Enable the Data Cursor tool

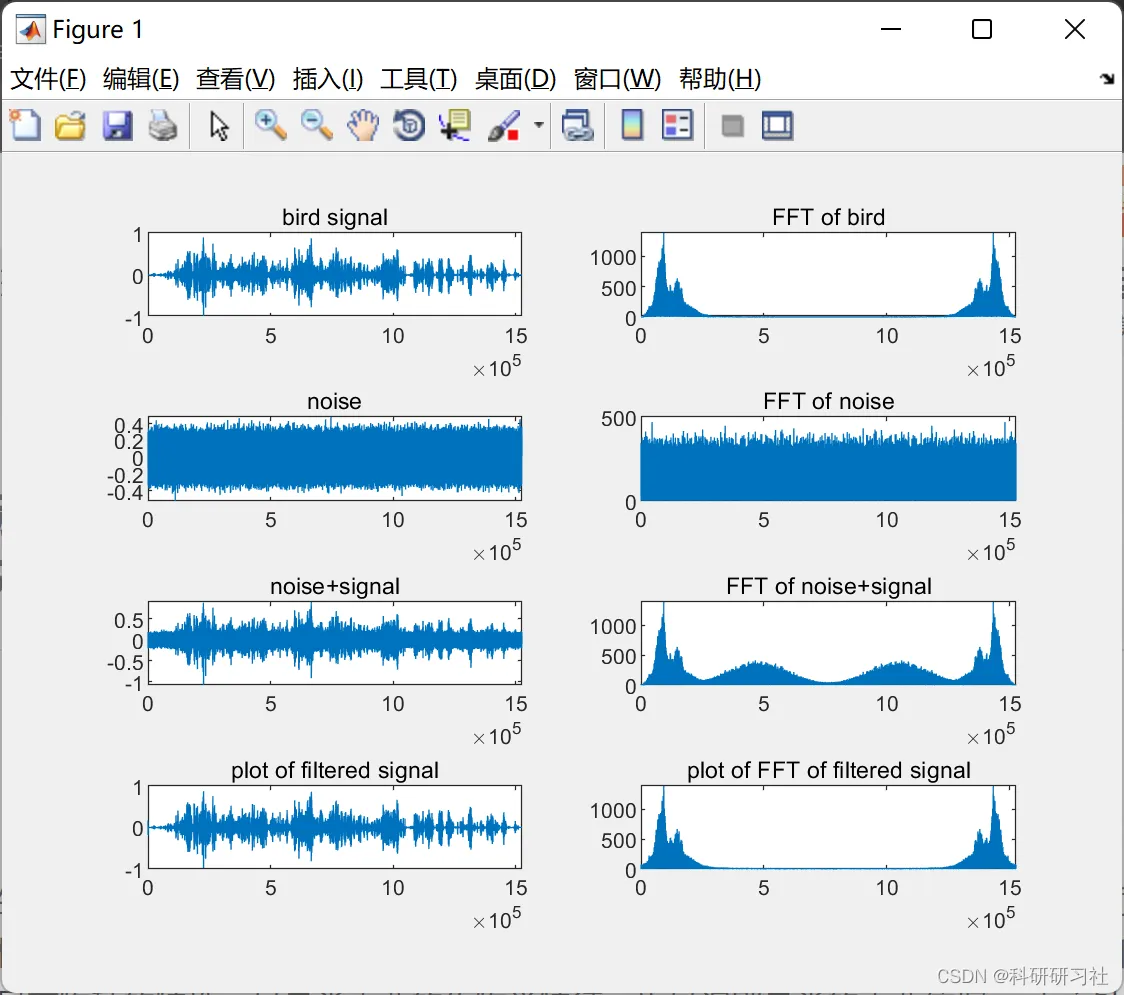point(455,125)
